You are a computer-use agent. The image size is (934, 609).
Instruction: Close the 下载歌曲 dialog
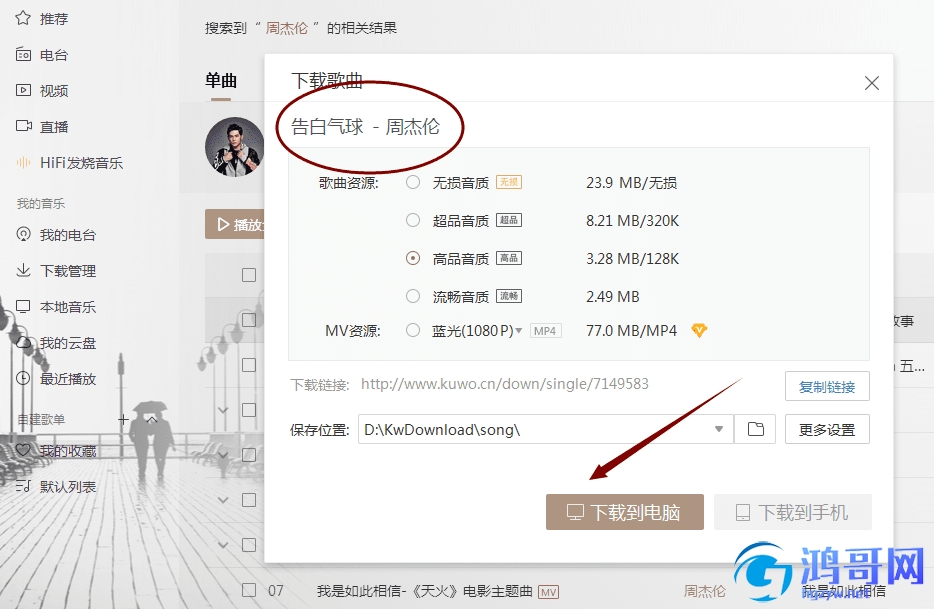click(x=871, y=83)
